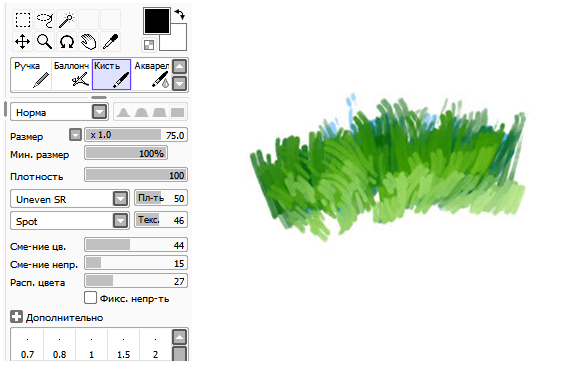Viewport: 574px width, 365px height.
Task: Click the Сме-ние цв. 44 slider
Action: pyautogui.click(x=136, y=245)
